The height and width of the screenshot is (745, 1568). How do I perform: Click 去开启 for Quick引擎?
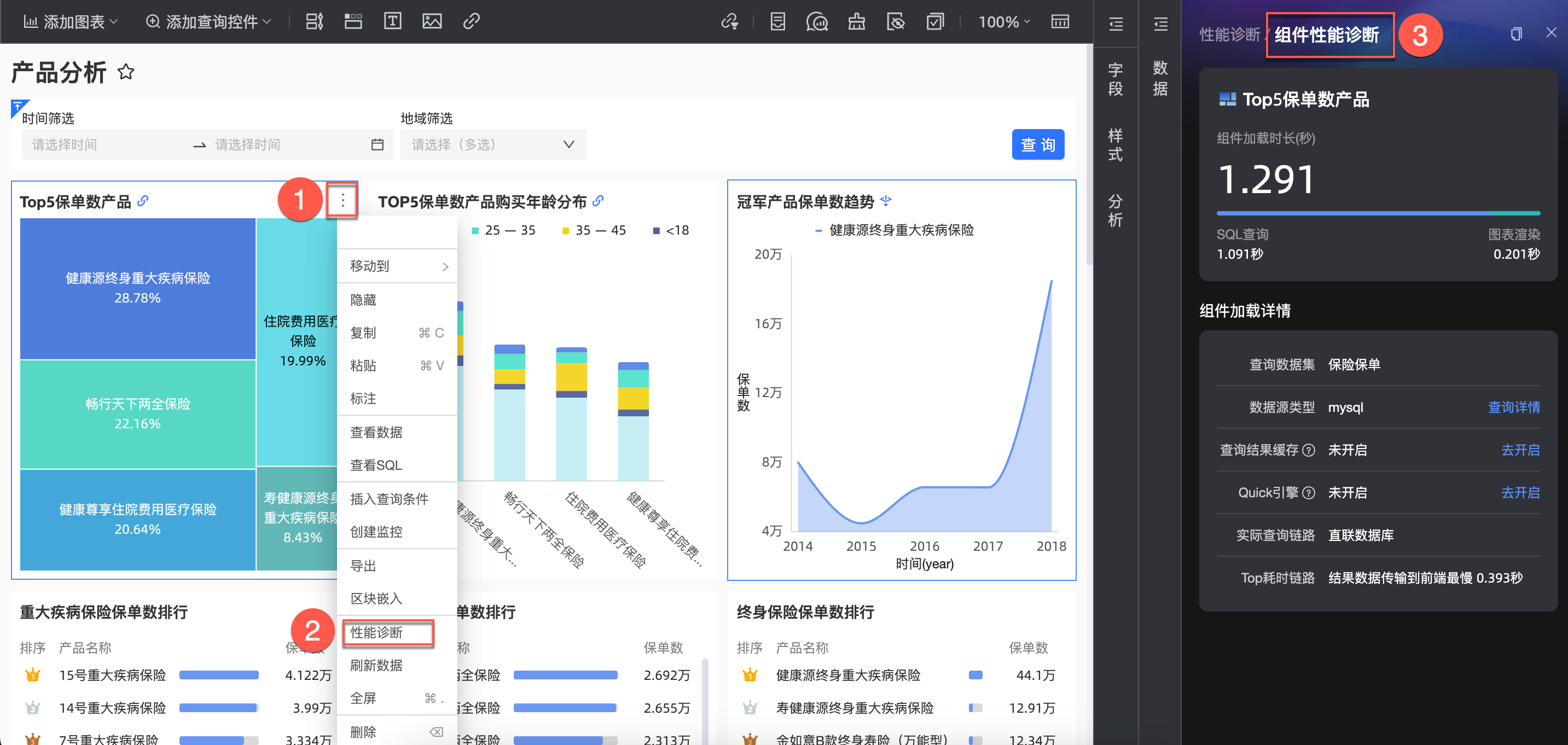click(1520, 492)
